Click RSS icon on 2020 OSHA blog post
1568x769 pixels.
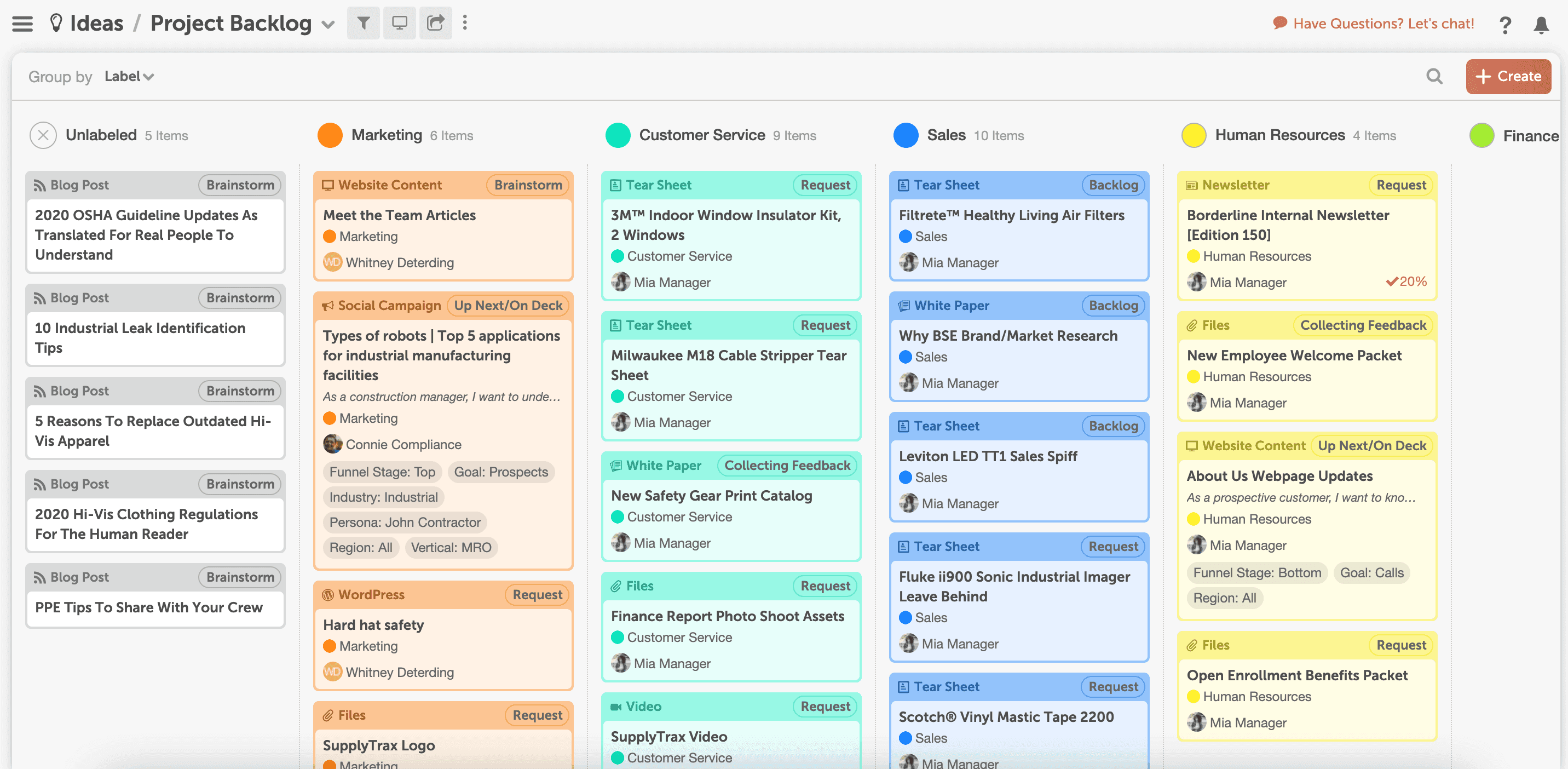pyautogui.click(x=40, y=185)
